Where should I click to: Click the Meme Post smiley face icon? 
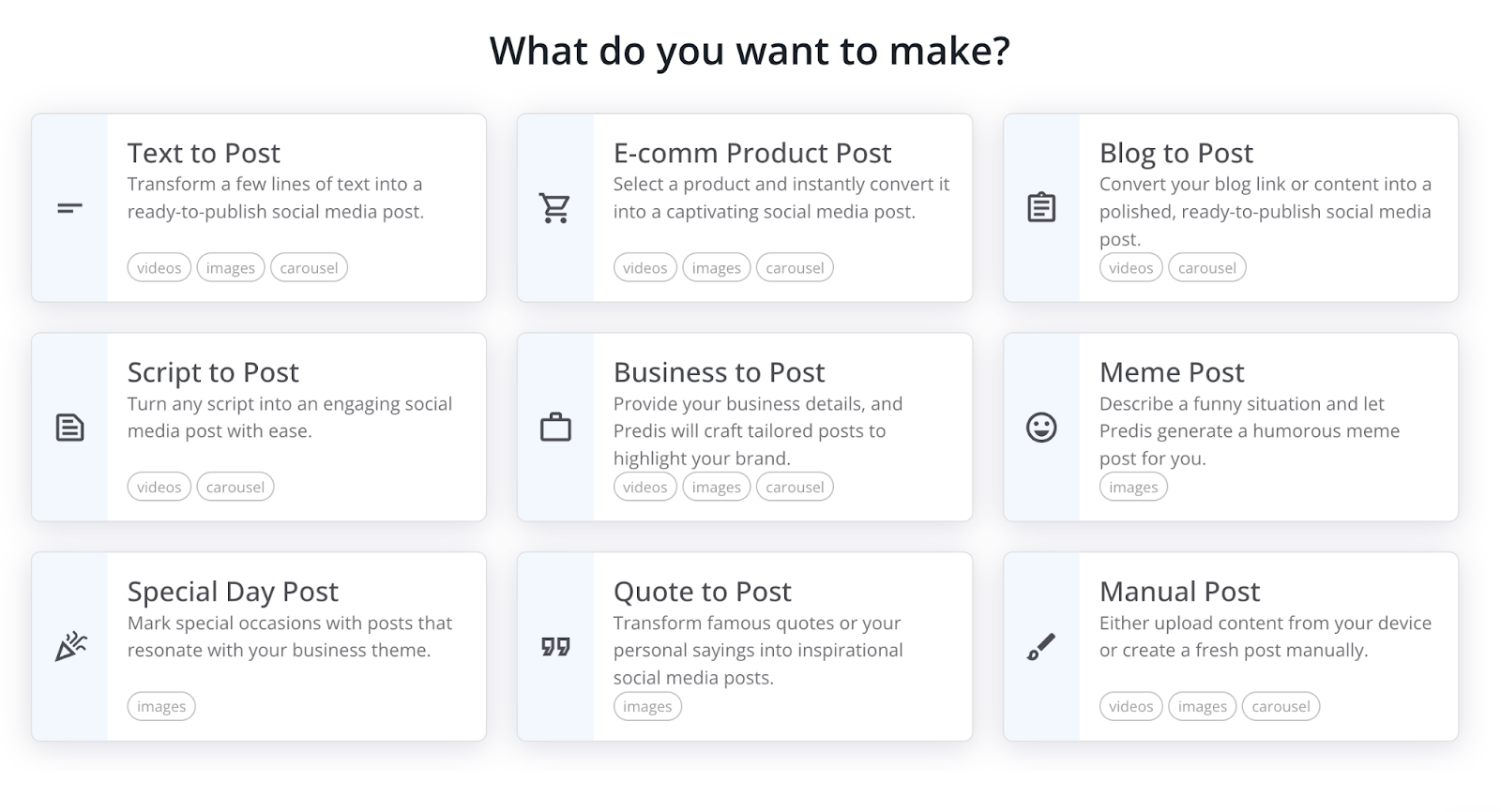[x=1041, y=428]
